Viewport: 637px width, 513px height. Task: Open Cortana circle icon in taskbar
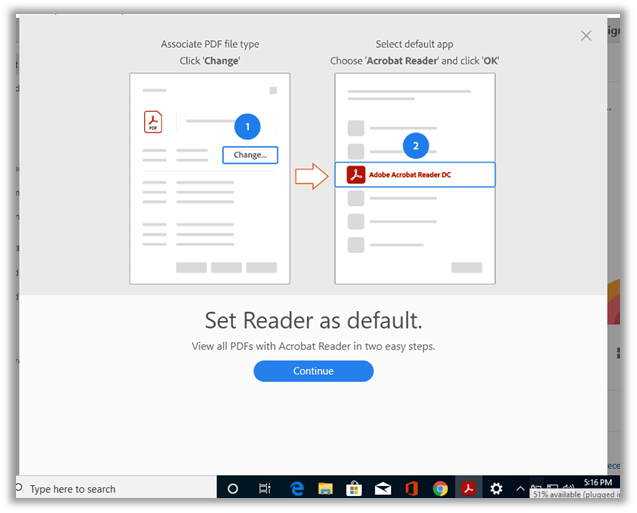pos(233,488)
